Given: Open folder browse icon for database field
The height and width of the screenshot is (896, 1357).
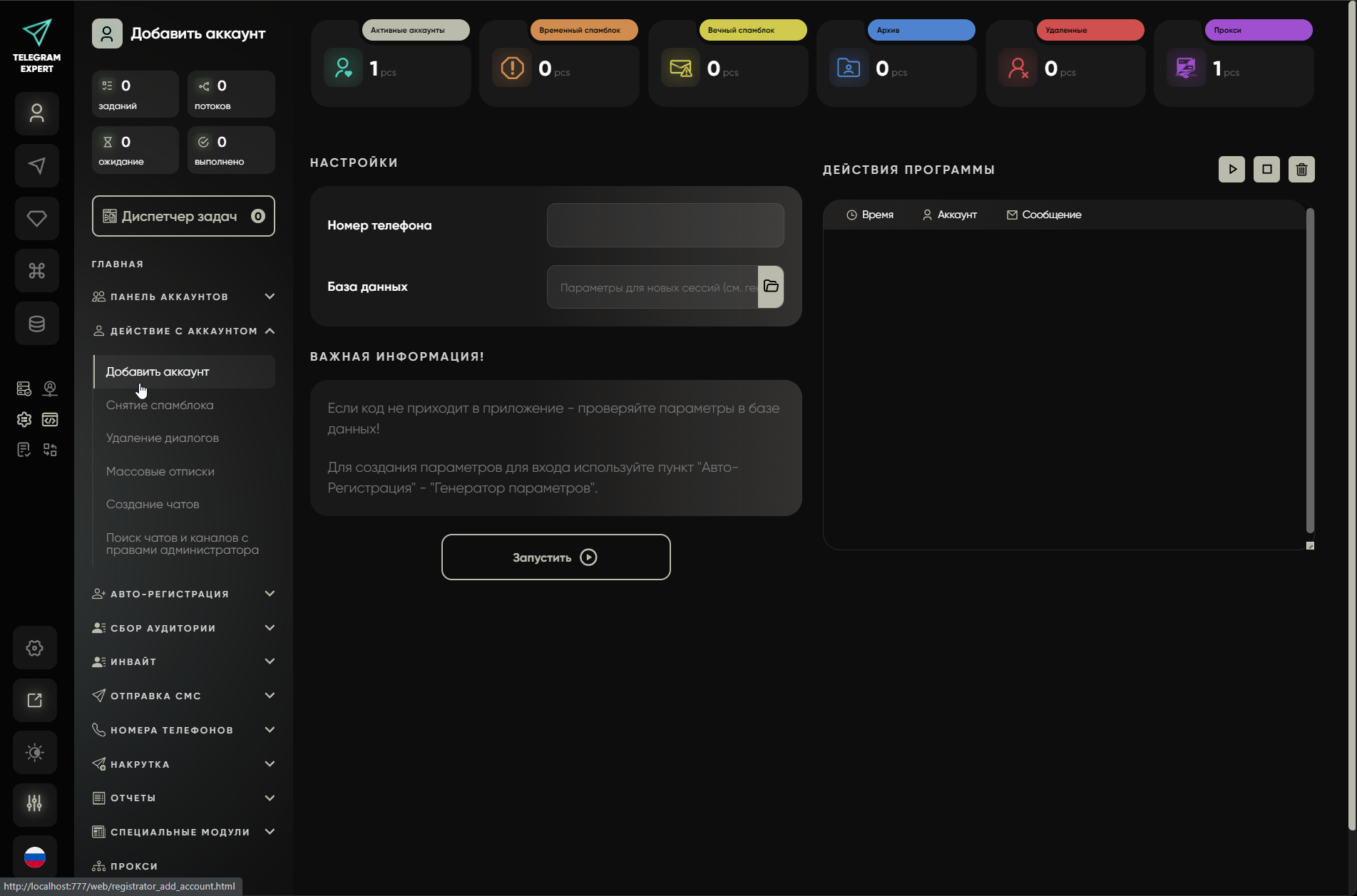Looking at the screenshot, I should [771, 287].
